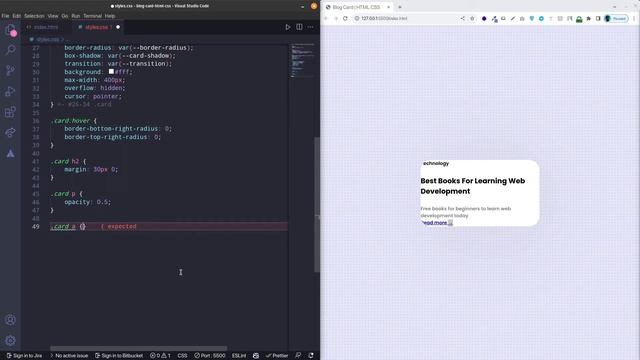Click the editor minimap
Viewport: 640px width, 360px height.
[303, 60]
